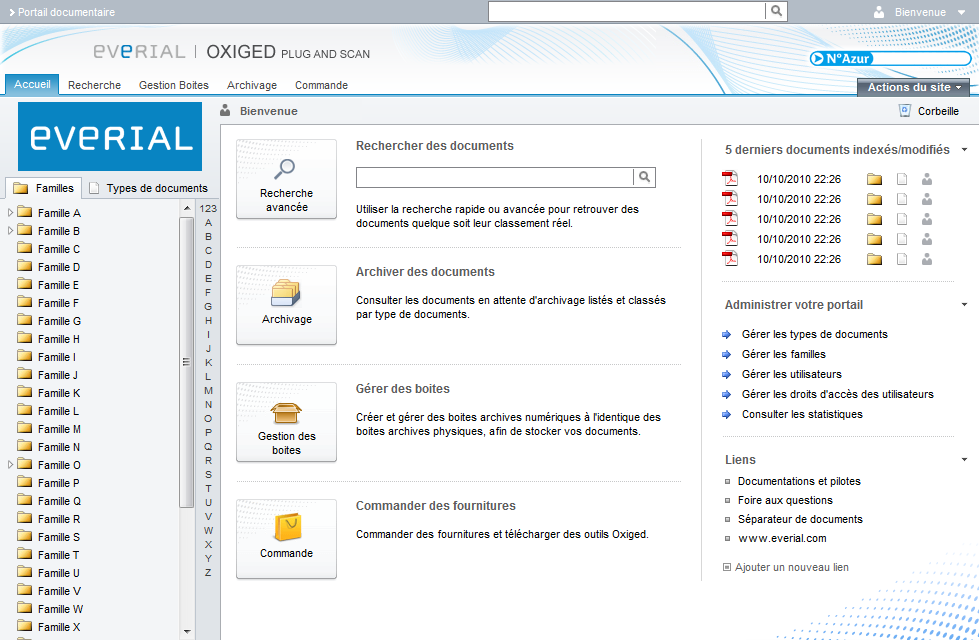Image resolution: width=979 pixels, height=640 pixels.
Task: Open the Commande navigation tab
Action: 322,85
